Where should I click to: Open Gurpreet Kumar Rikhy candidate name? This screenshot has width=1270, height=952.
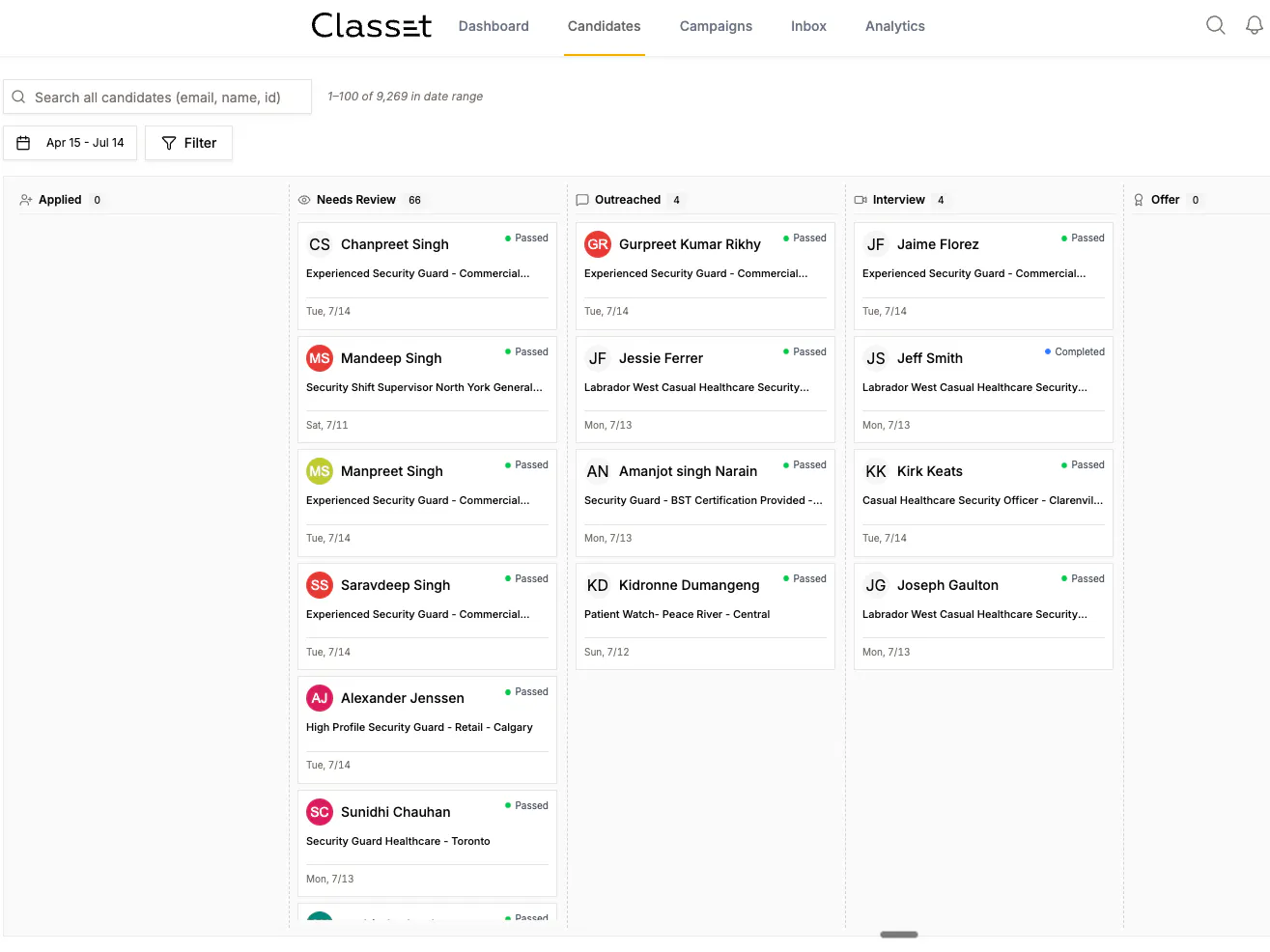690,244
